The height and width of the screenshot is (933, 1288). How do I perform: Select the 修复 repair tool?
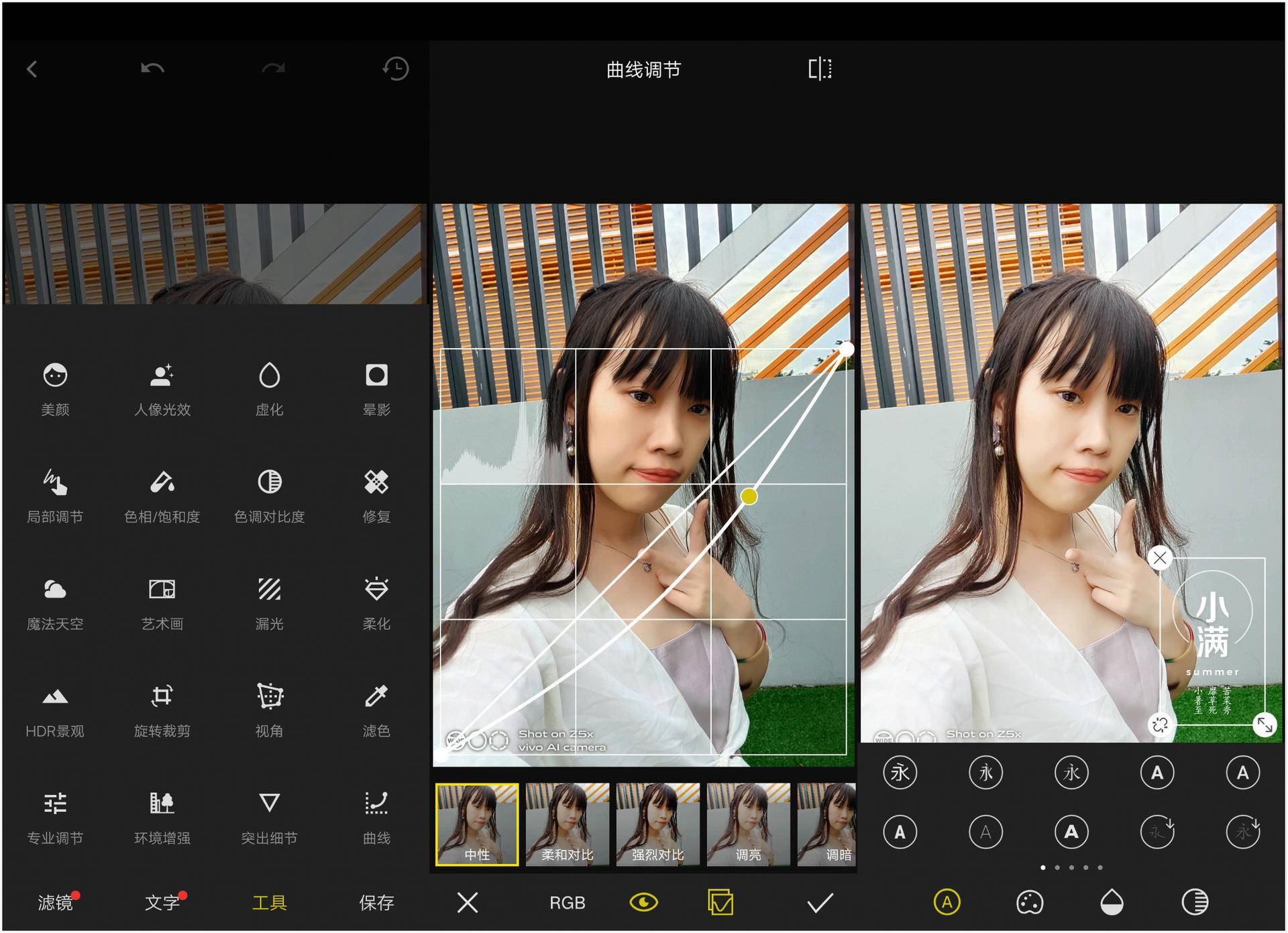pyautogui.click(x=376, y=496)
